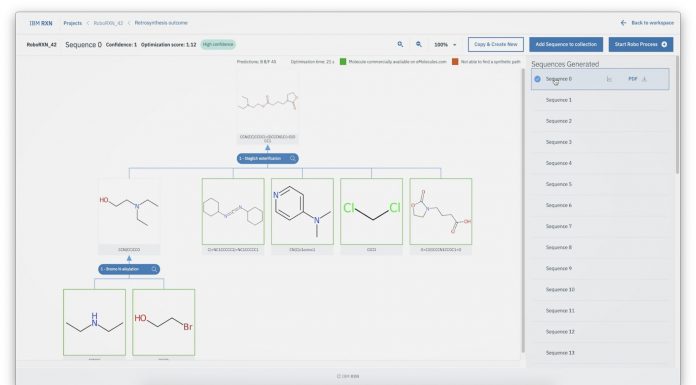Click the Start Robo Process button
The image size is (696, 385).
(641, 44)
